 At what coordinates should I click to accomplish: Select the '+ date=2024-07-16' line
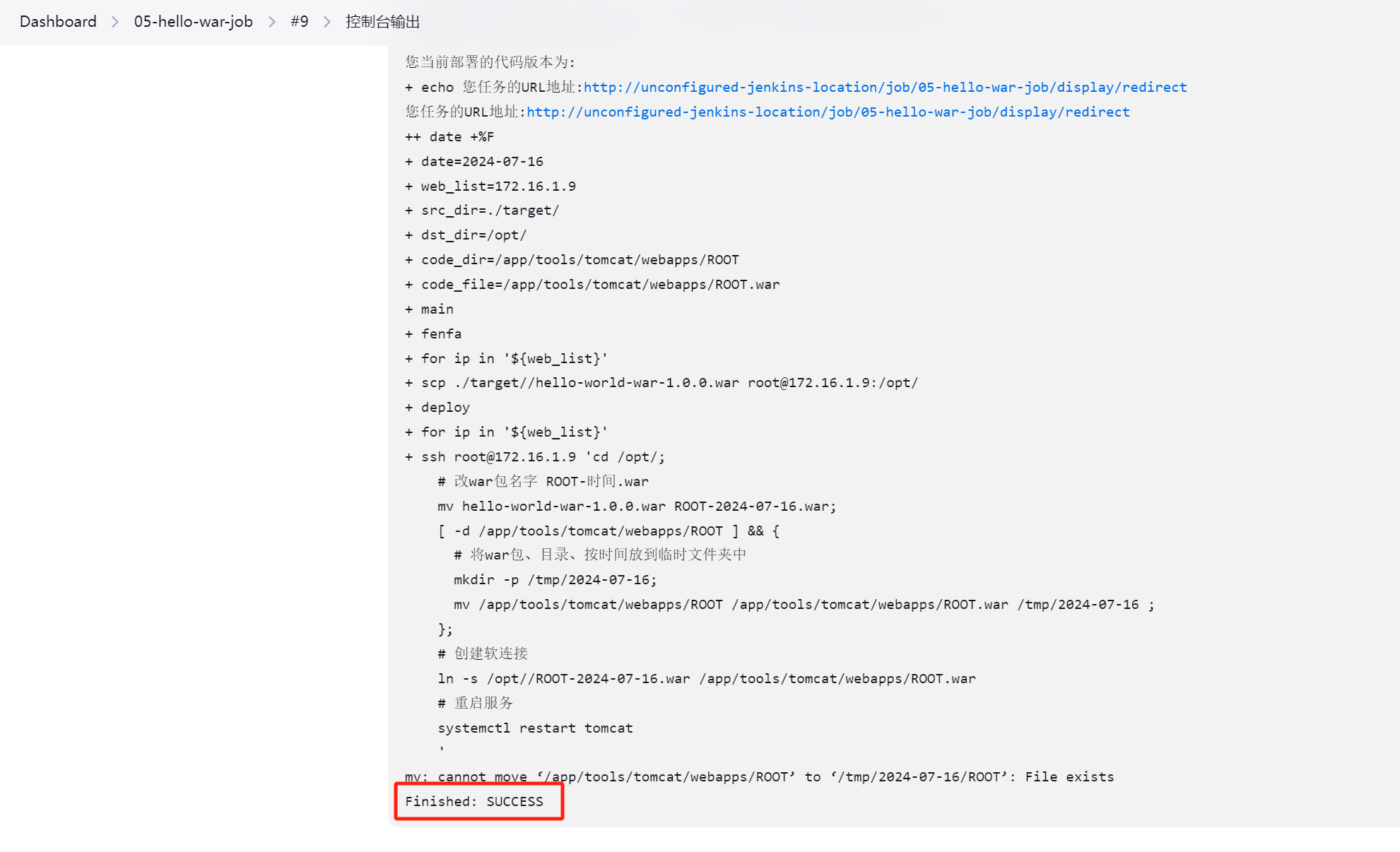tap(474, 161)
